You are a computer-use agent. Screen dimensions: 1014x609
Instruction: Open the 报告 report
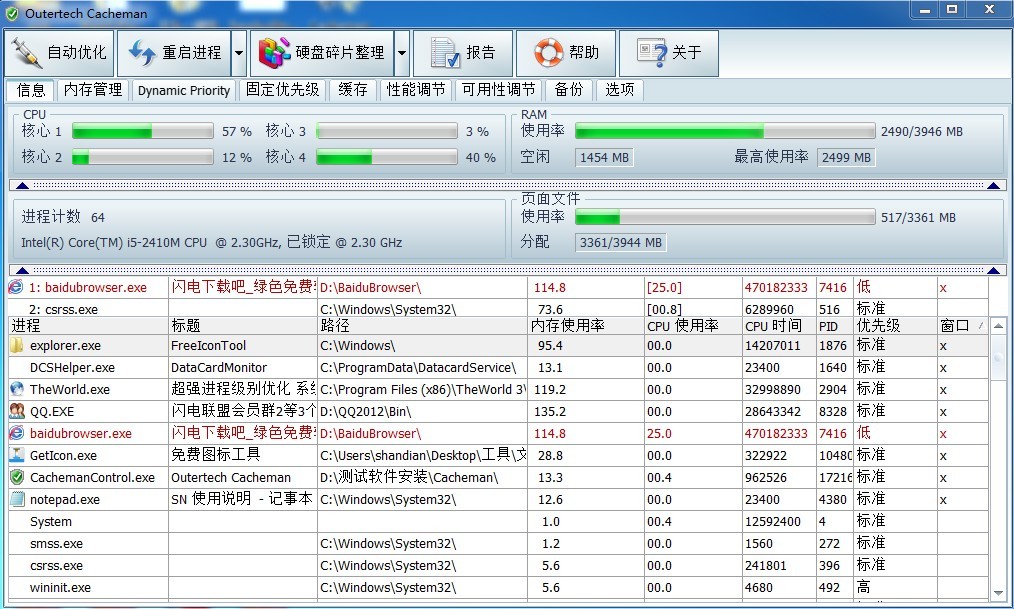[462, 53]
